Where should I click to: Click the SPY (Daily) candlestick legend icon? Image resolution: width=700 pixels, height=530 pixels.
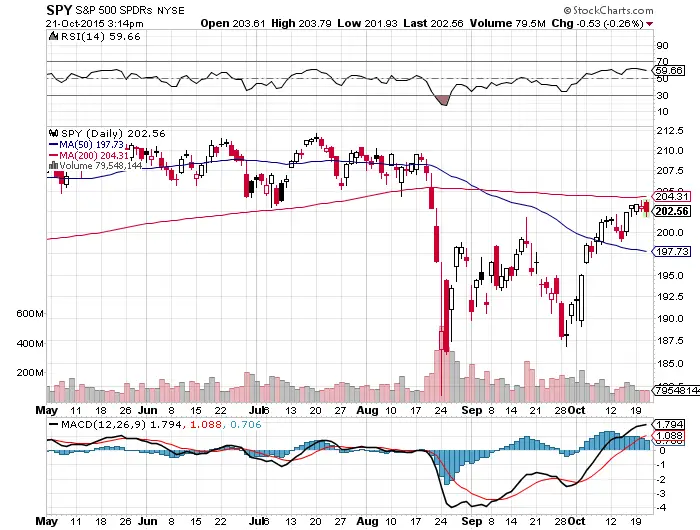point(54,133)
